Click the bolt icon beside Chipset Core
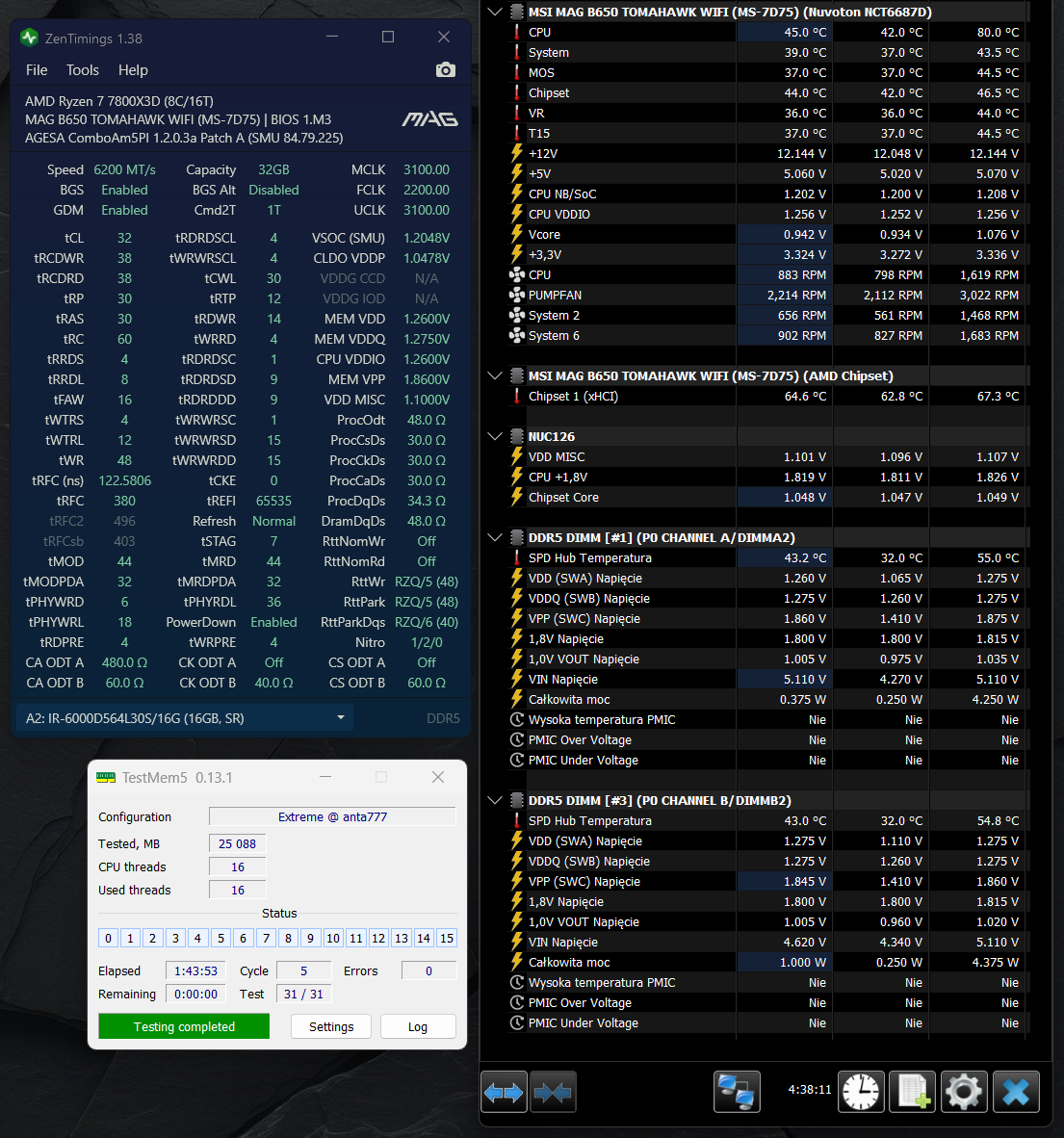Image resolution: width=1064 pixels, height=1138 pixels. pos(517,497)
